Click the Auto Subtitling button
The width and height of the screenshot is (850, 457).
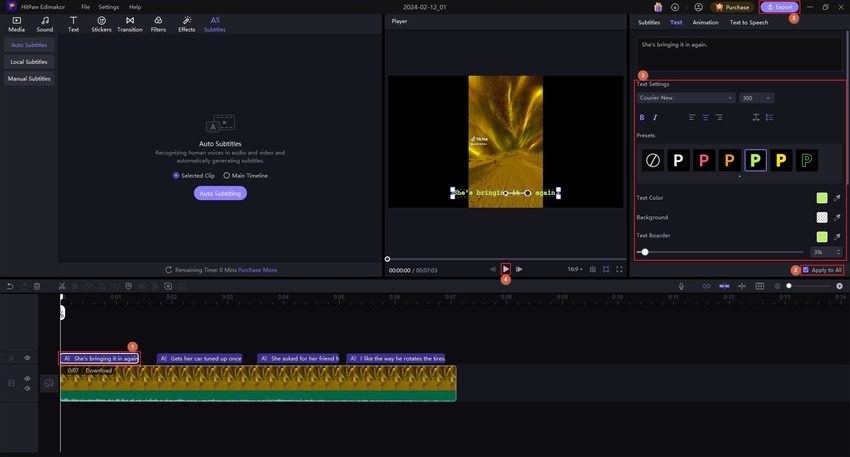point(220,193)
